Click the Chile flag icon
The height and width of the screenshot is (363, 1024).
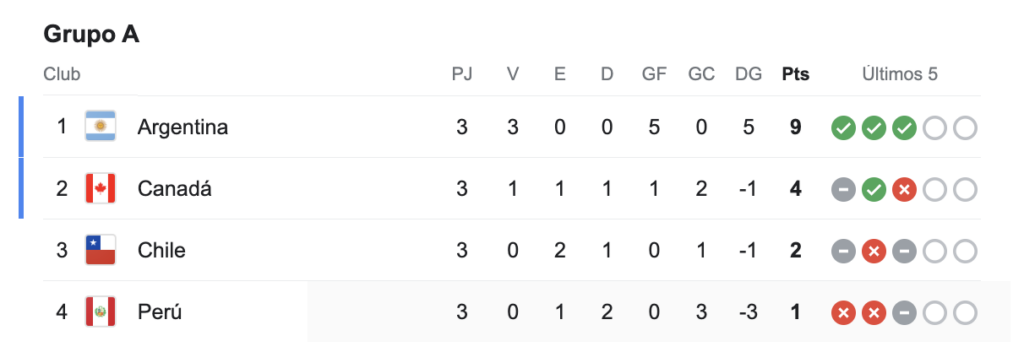click(101, 251)
